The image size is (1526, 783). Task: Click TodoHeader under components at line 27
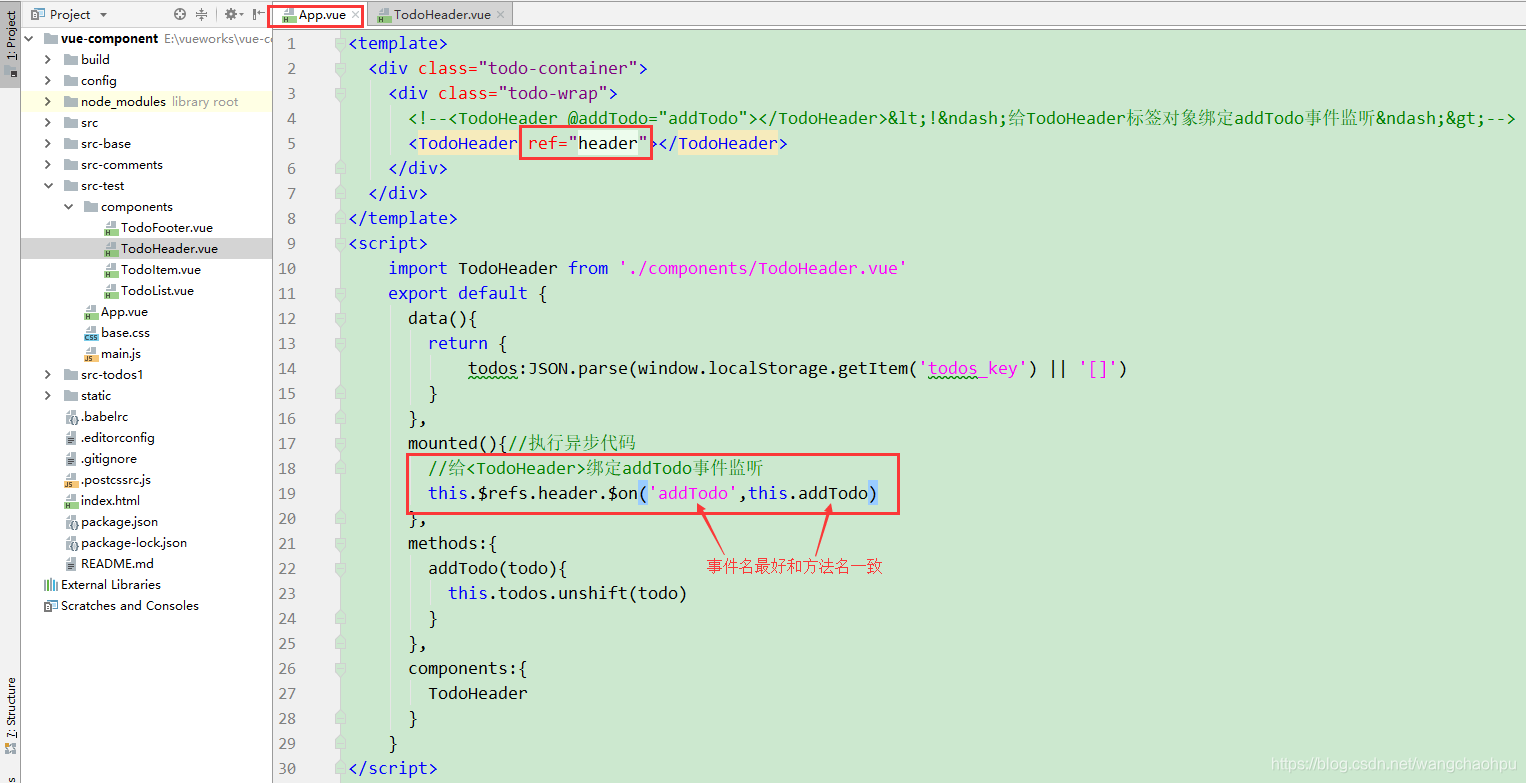pyautogui.click(x=478, y=693)
